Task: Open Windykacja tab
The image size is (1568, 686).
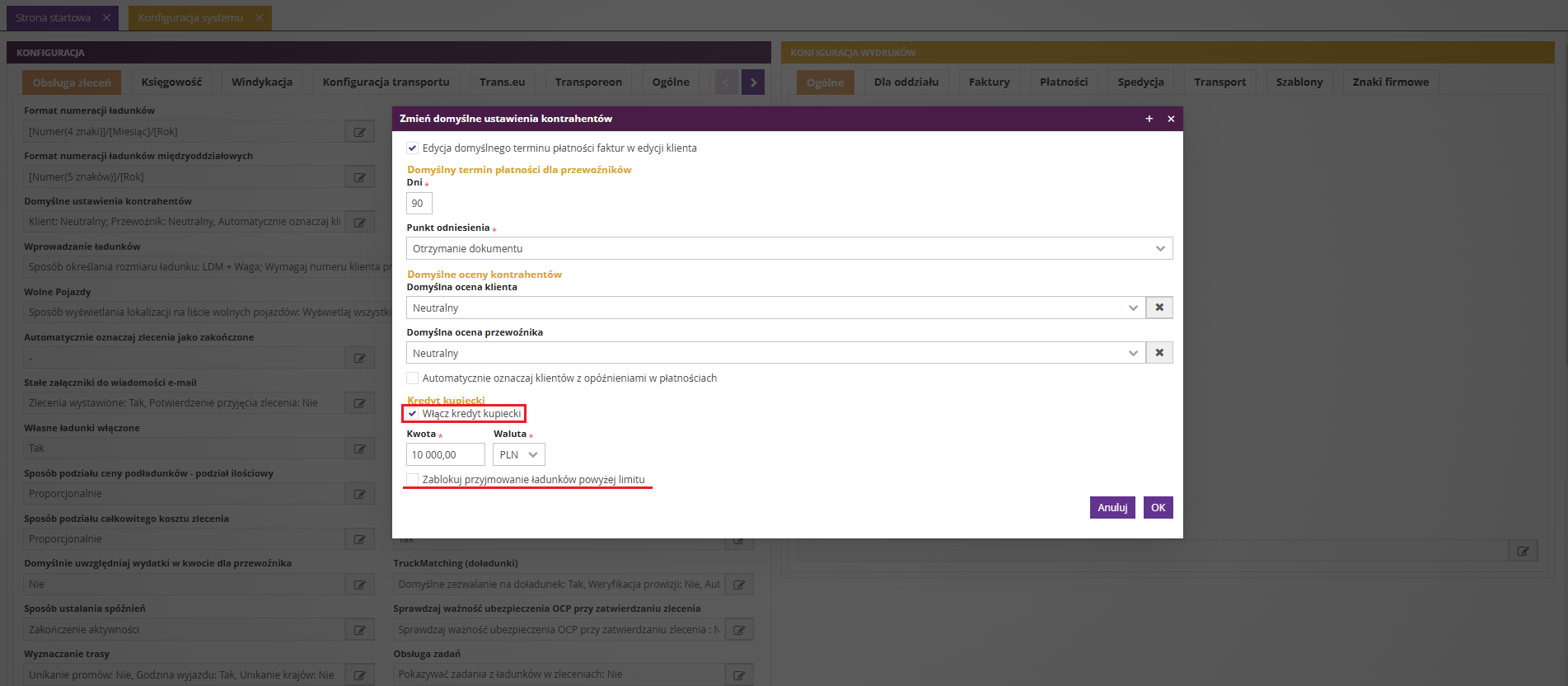Action: 262,82
